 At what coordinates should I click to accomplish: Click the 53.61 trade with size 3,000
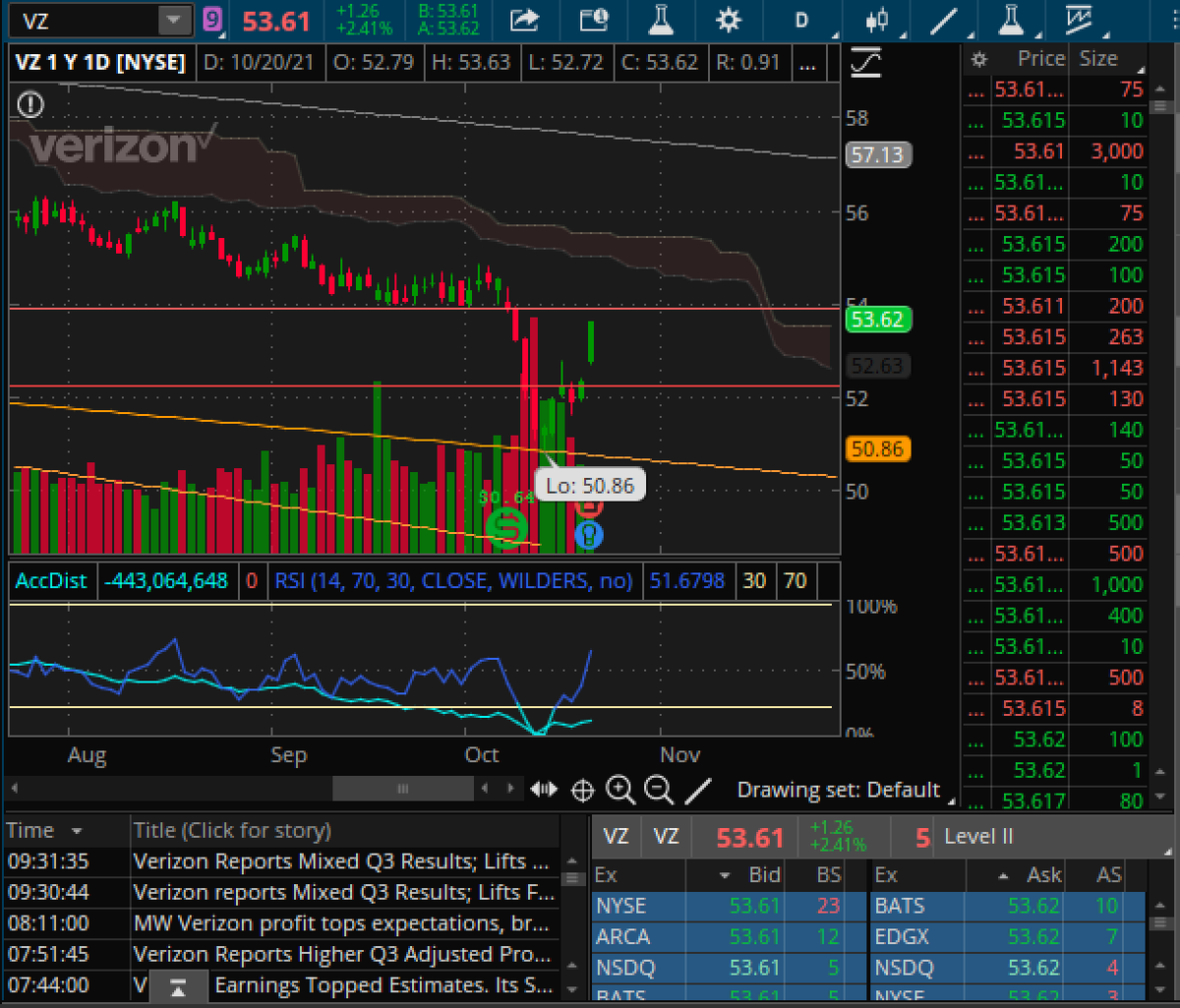click(1055, 151)
